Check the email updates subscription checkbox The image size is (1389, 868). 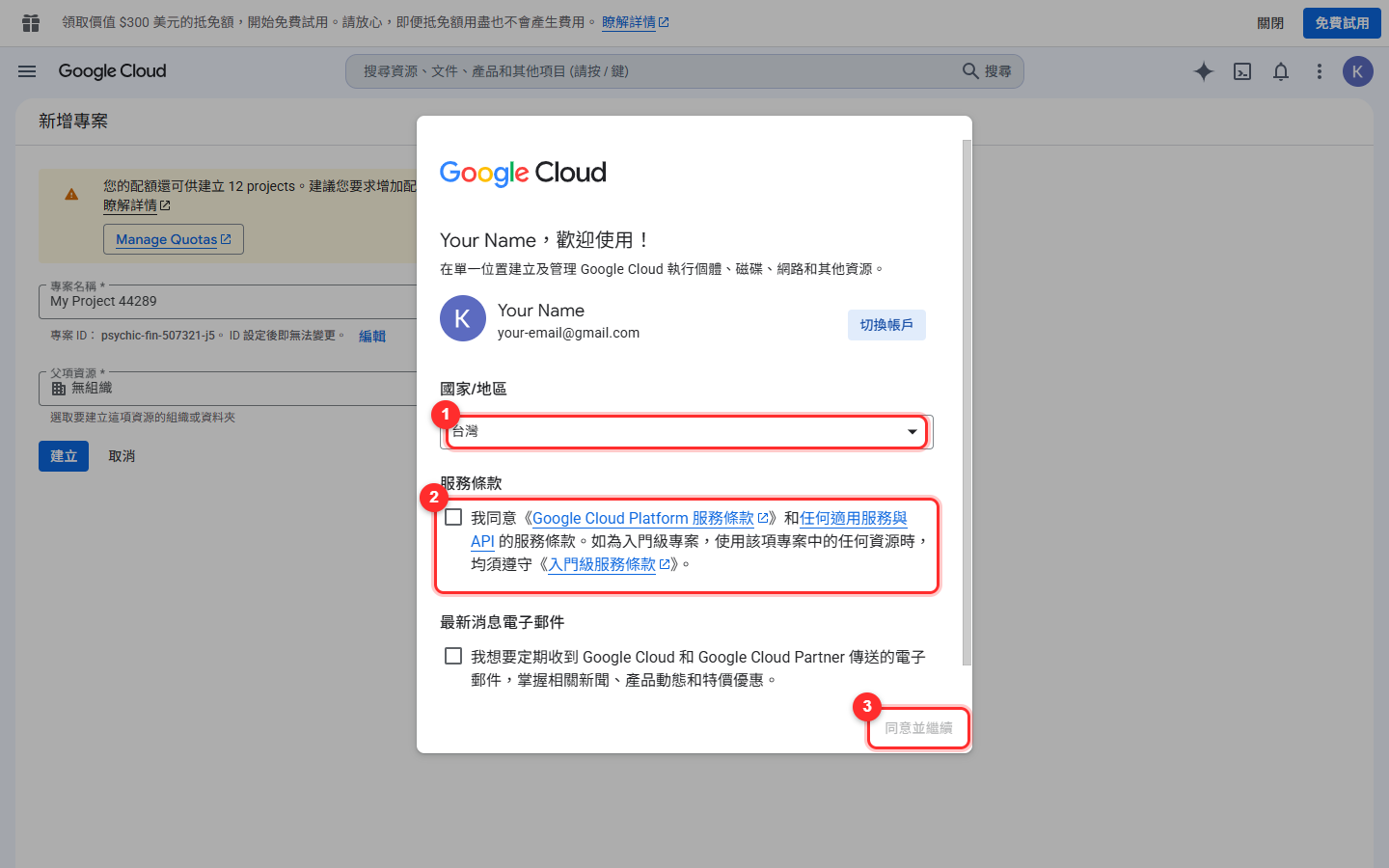(x=453, y=656)
